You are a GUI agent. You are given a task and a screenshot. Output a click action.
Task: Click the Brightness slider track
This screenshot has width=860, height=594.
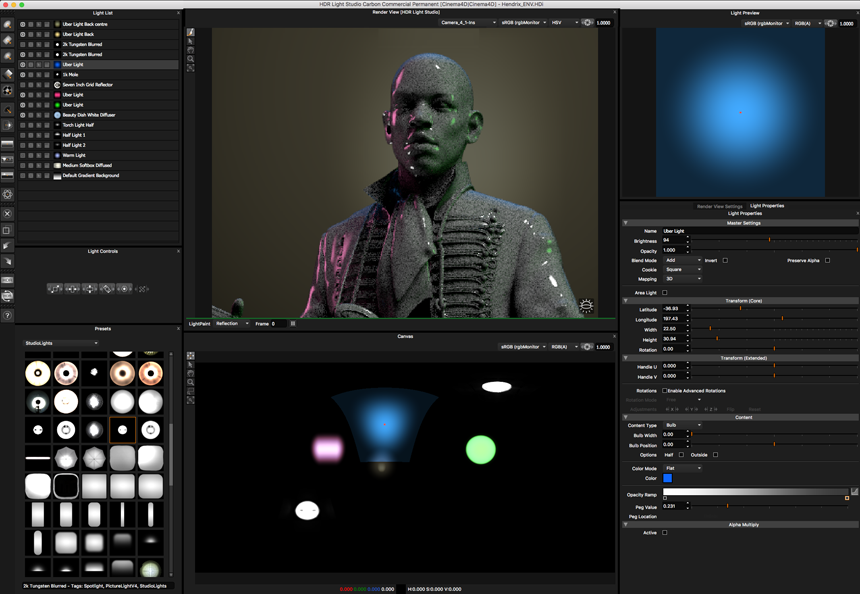pos(774,240)
